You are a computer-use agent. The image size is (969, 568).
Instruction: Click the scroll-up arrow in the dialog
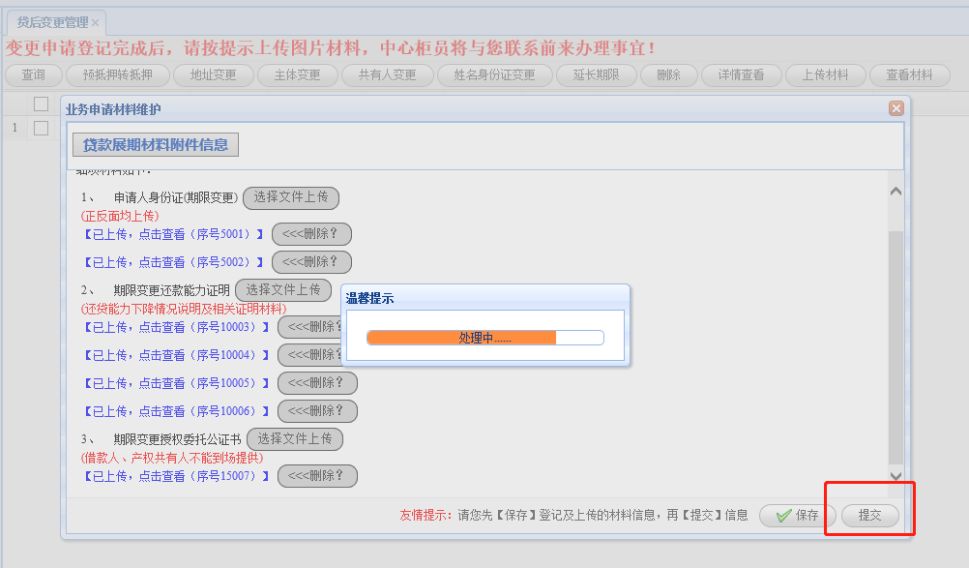click(895, 192)
